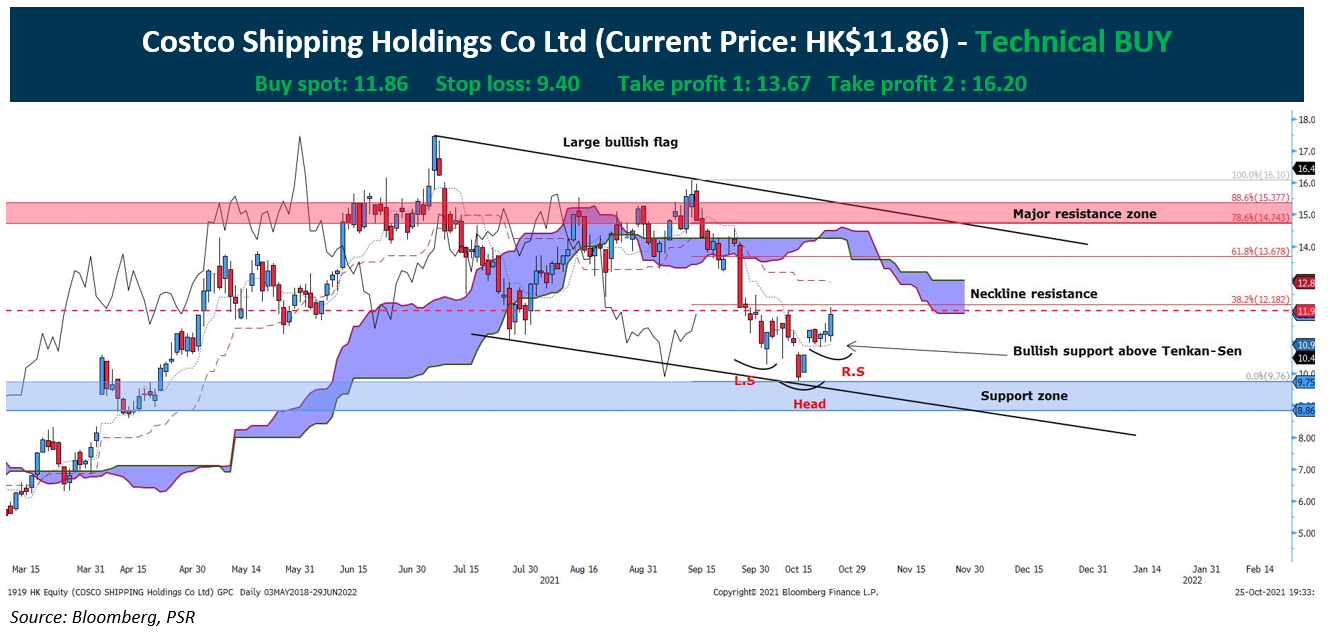This screenshot has height=634, width=1336.
Task: Click the 'Jun 15' date axis label
Action: tap(354, 568)
